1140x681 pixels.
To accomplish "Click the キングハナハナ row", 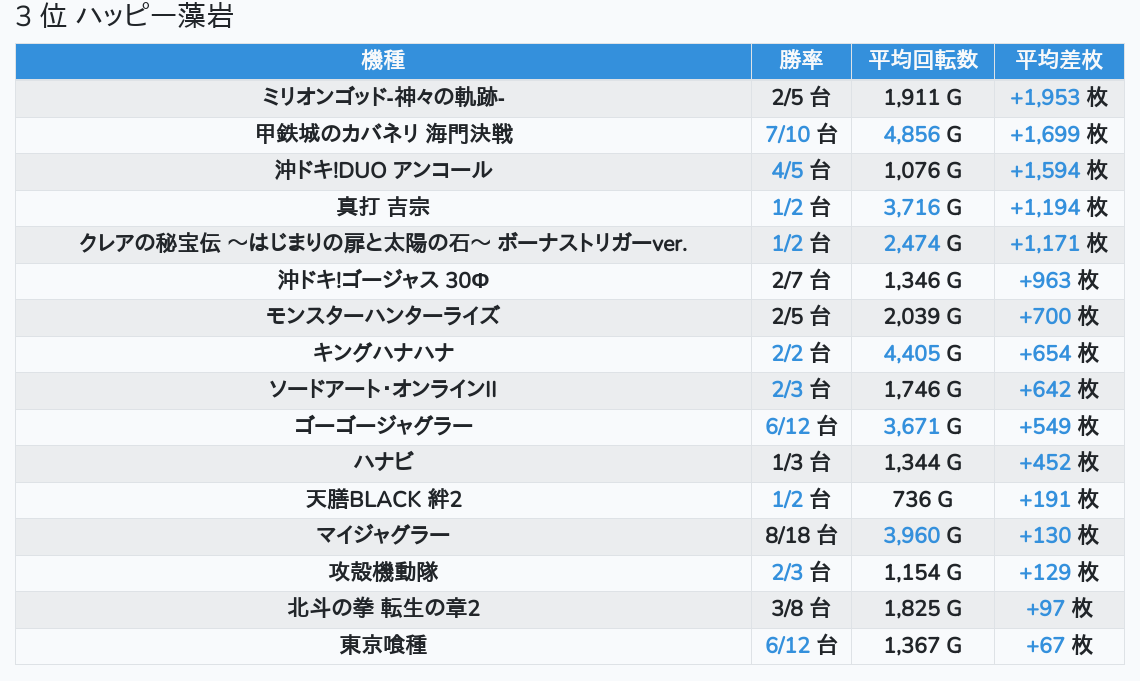I will click(570, 353).
